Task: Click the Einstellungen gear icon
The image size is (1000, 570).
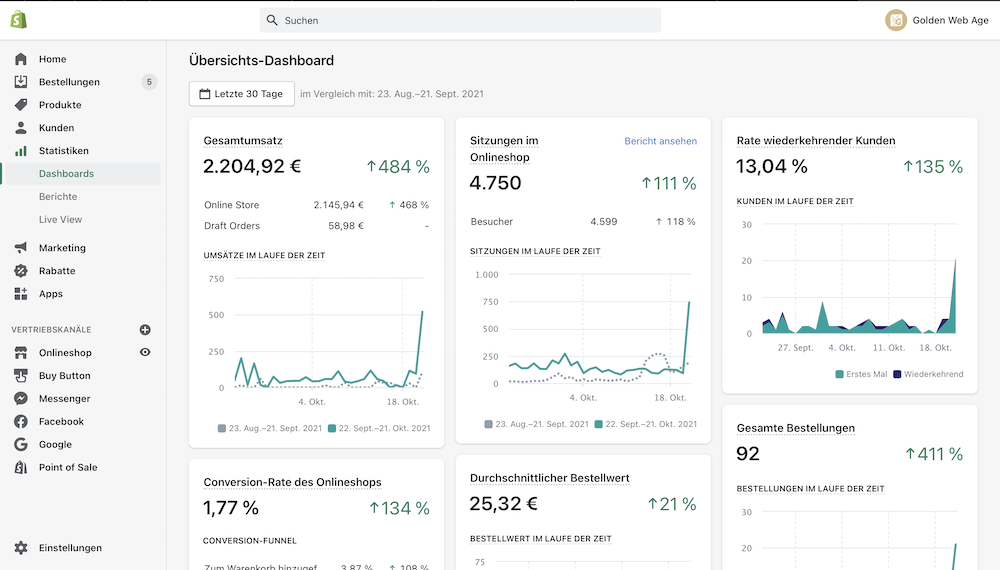Action: pyautogui.click(x=21, y=548)
